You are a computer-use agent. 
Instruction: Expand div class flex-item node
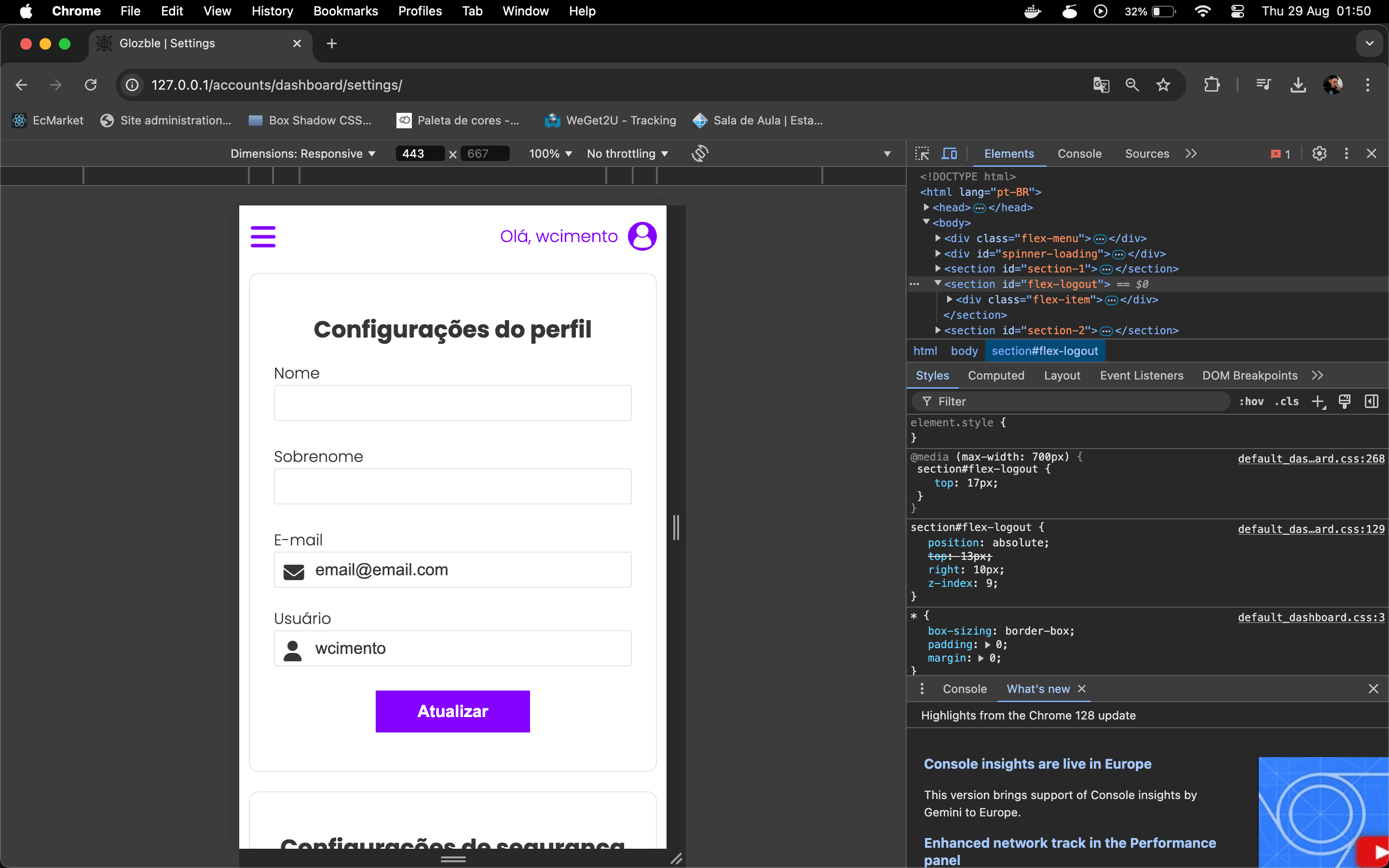949,299
